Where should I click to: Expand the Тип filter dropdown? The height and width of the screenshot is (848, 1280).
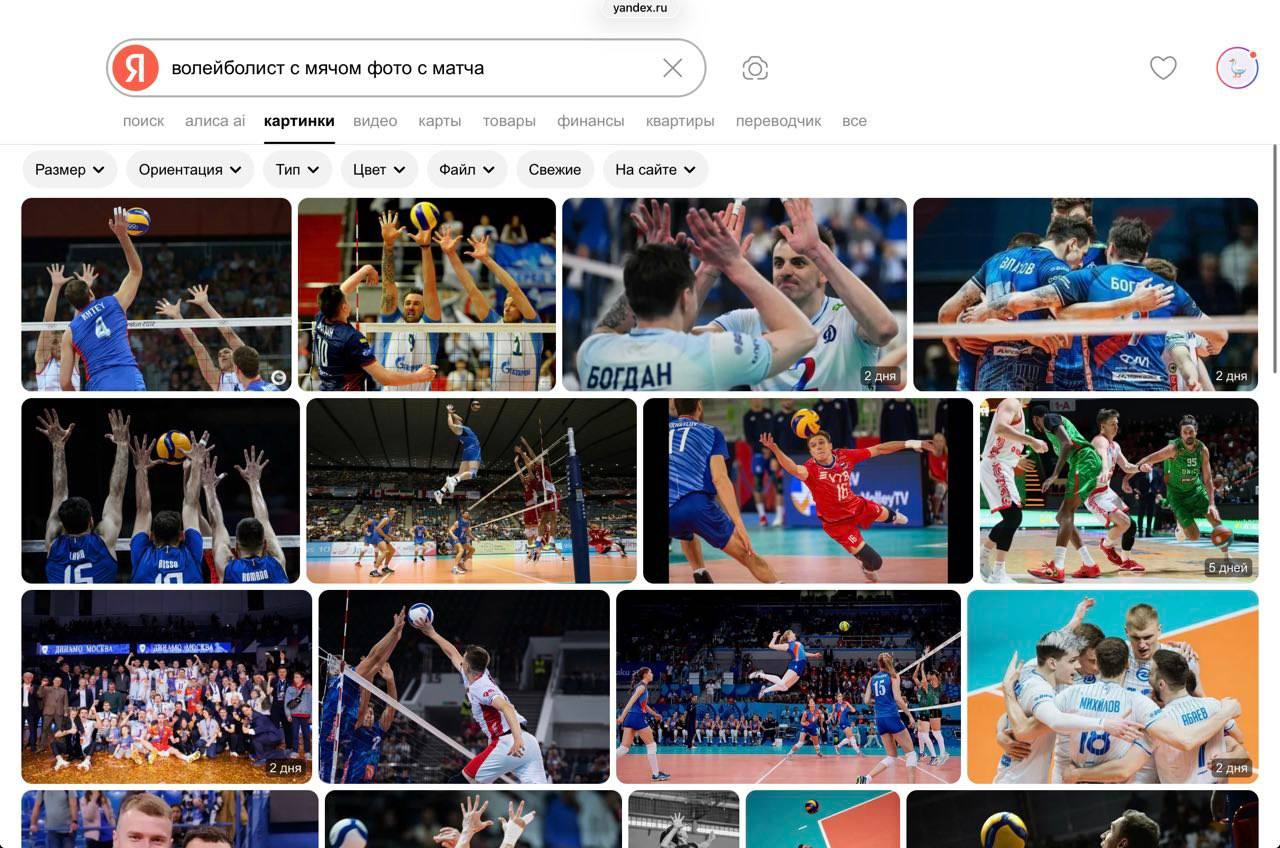point(298,170)
